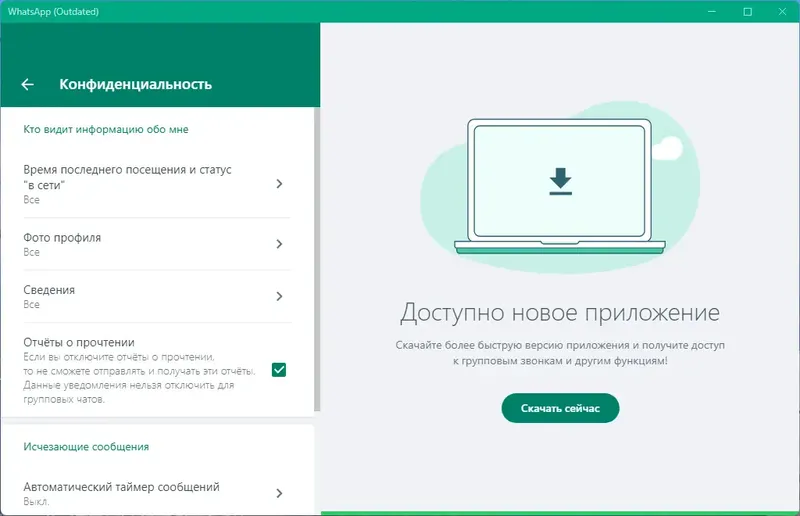Click the 'WhatsApp (Outdated)' window title

point(53,11)
